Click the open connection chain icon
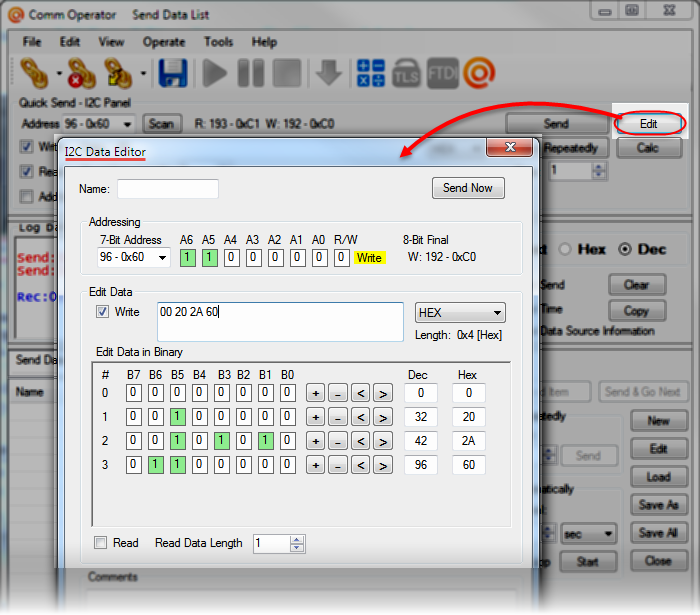Viewport: 700px width, 615px height. click(x=35, y=73)
